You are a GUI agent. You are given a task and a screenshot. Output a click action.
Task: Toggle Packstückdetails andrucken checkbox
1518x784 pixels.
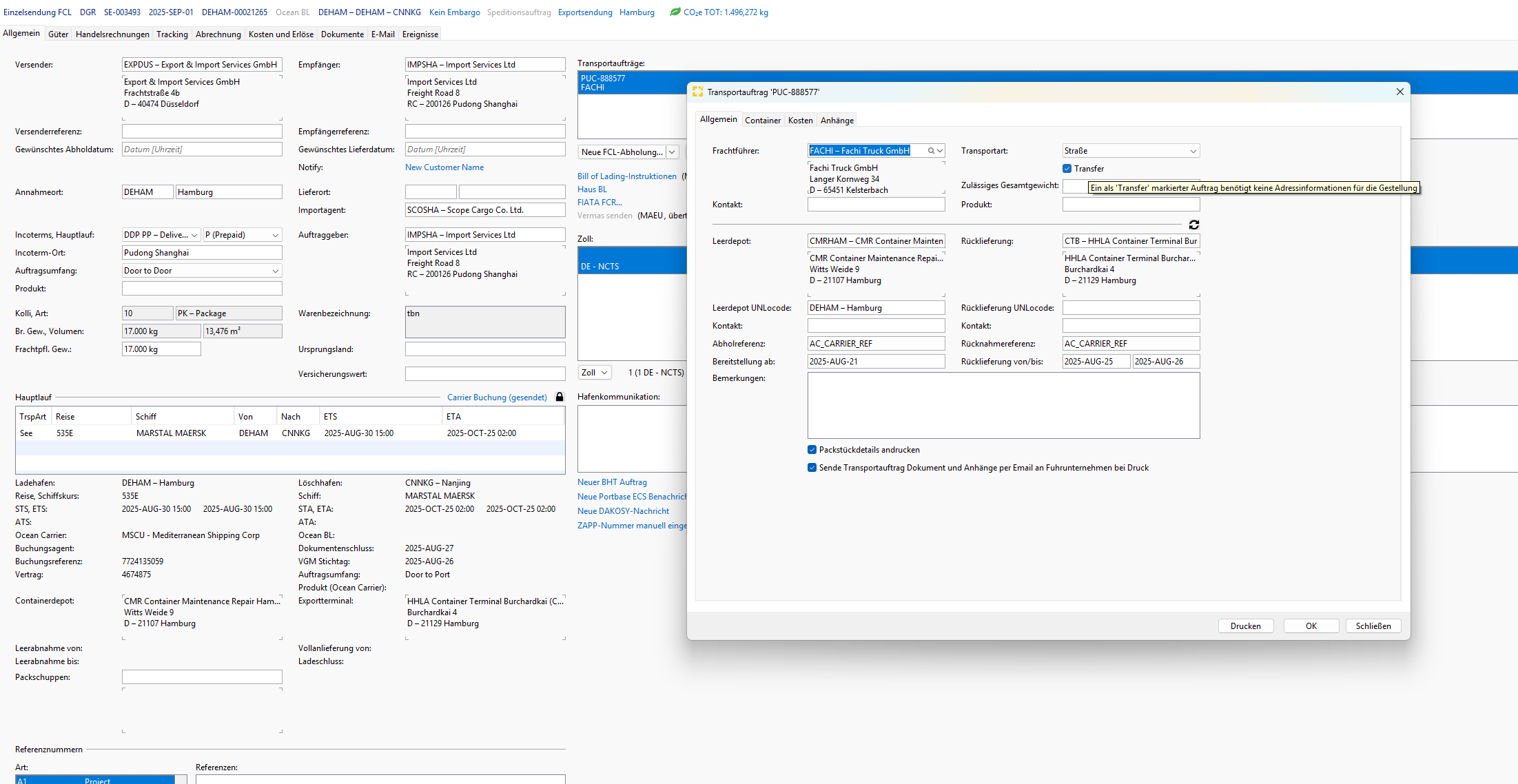coord(812,450)
